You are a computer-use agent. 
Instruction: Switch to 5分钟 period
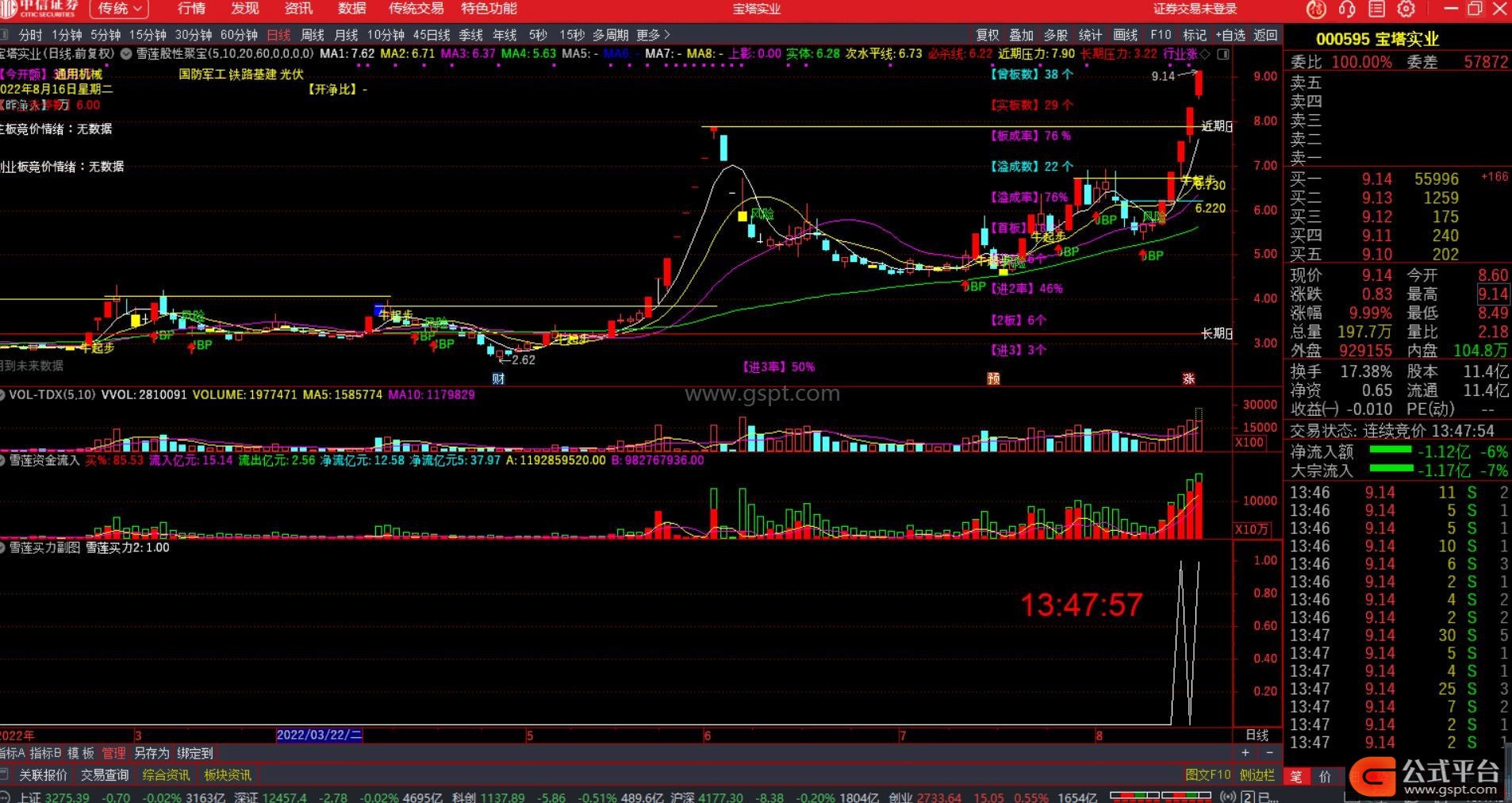click(106, 35)
